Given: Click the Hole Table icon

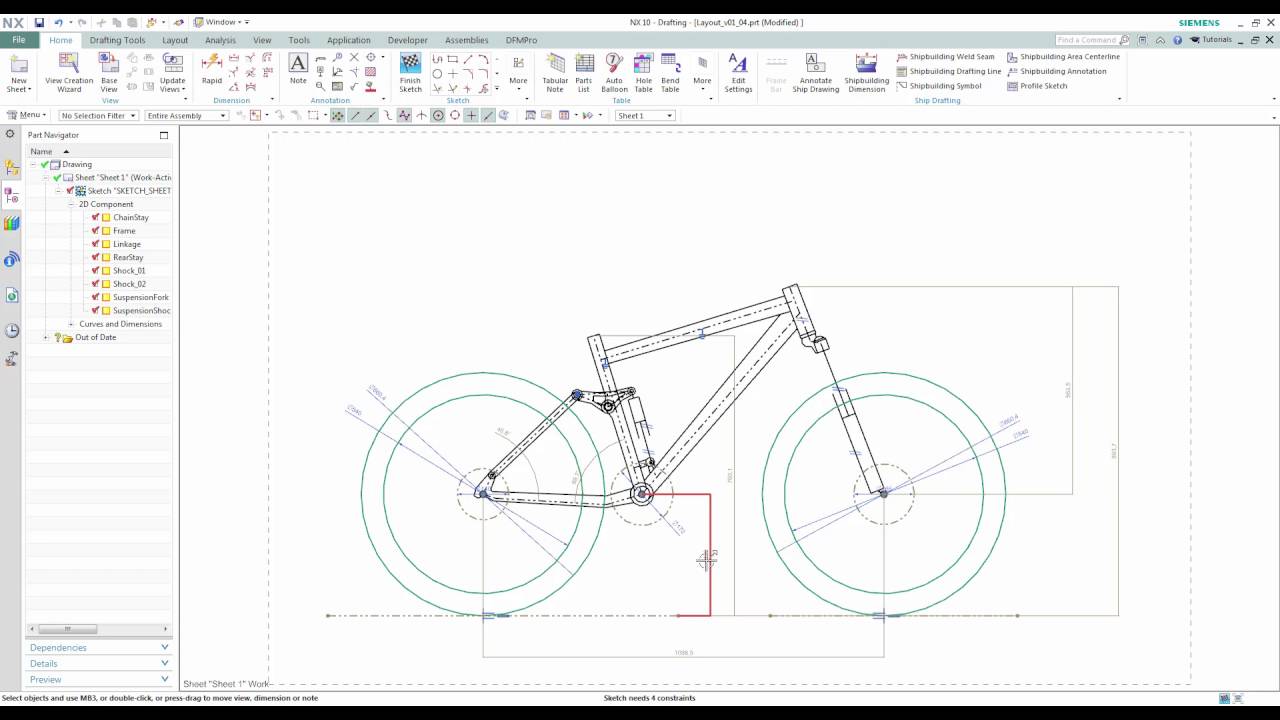Looking at the screenshot, I should 643,64.
